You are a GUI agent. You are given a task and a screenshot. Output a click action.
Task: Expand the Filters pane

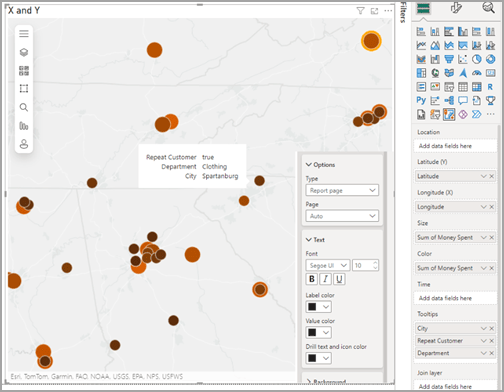click(x=403, y=12)
